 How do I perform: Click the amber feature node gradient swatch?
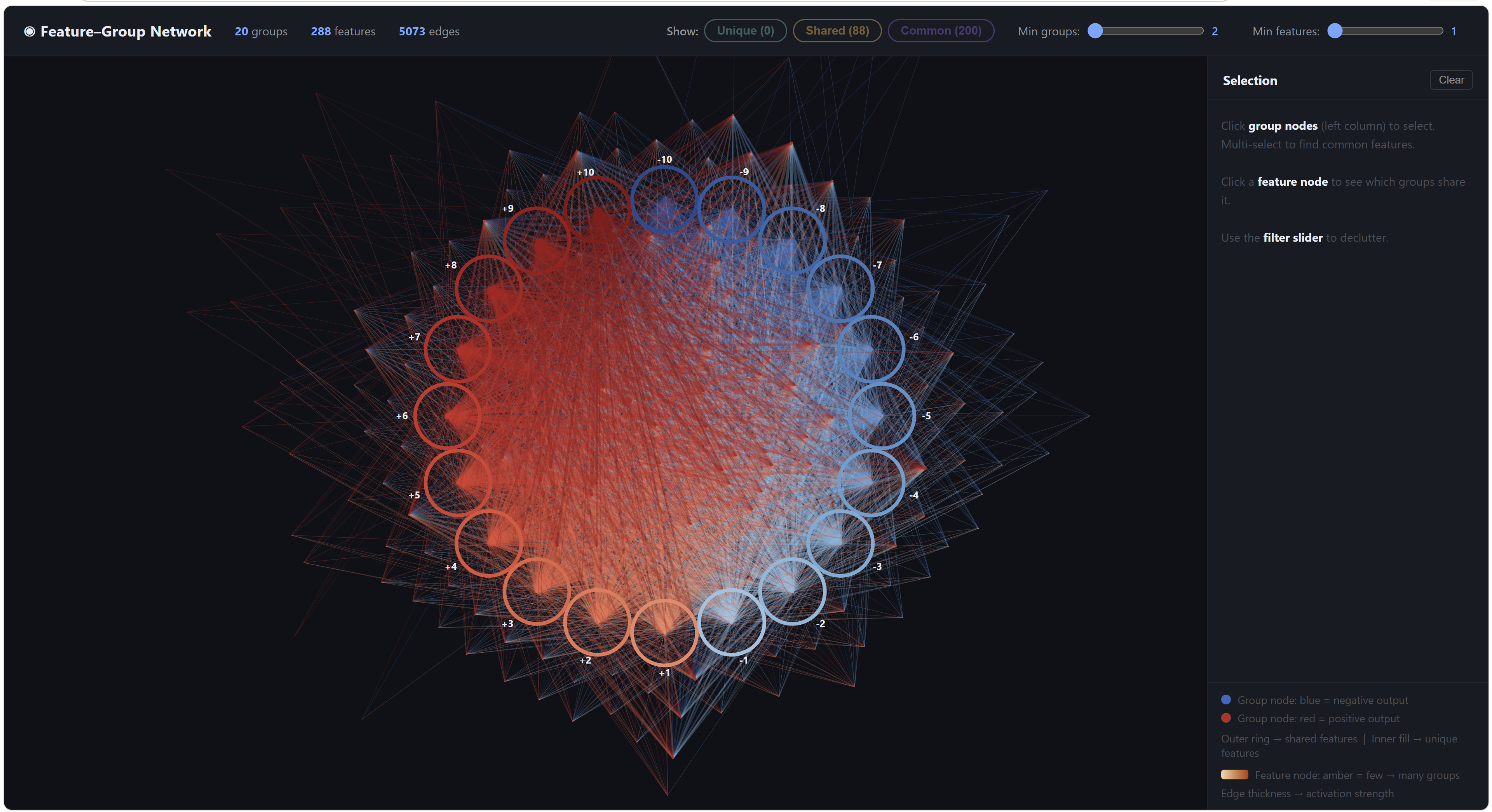click(x=1234, y=775)
